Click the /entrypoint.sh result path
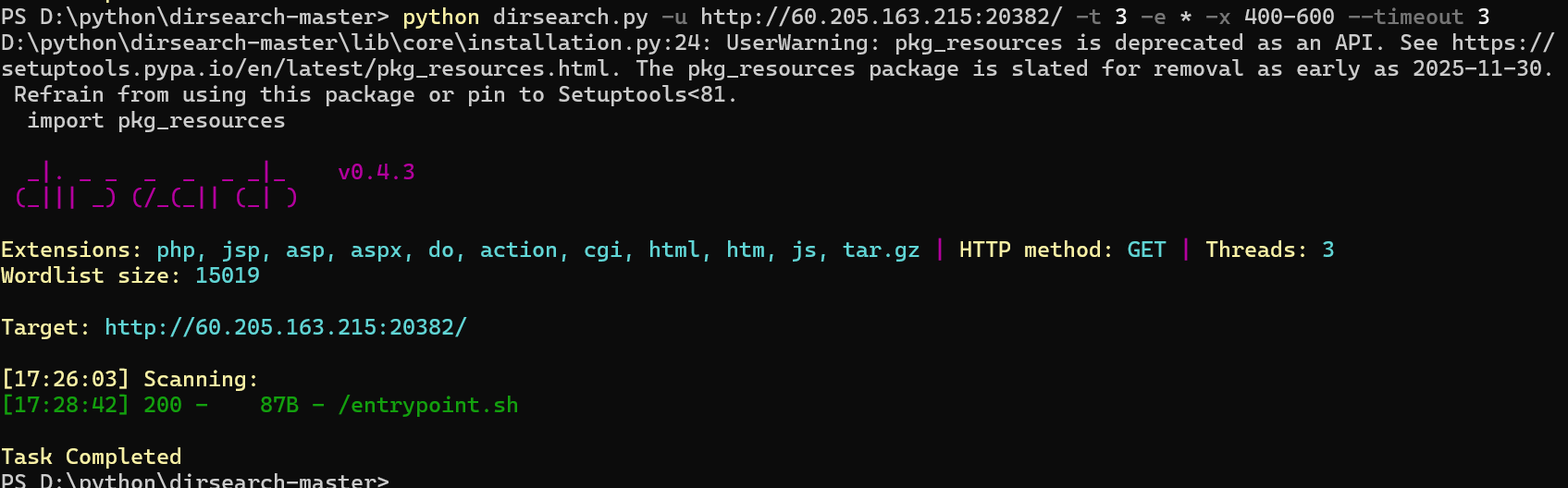The image size is (1568, 488). [428, 405]
